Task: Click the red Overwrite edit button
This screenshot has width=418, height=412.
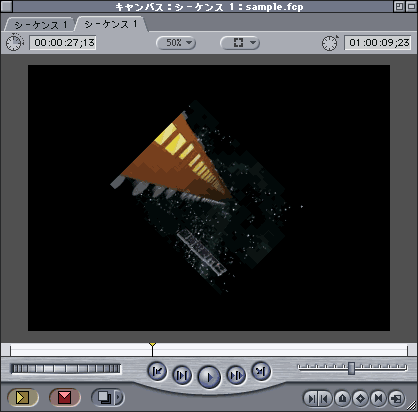Action: [65, 397]
